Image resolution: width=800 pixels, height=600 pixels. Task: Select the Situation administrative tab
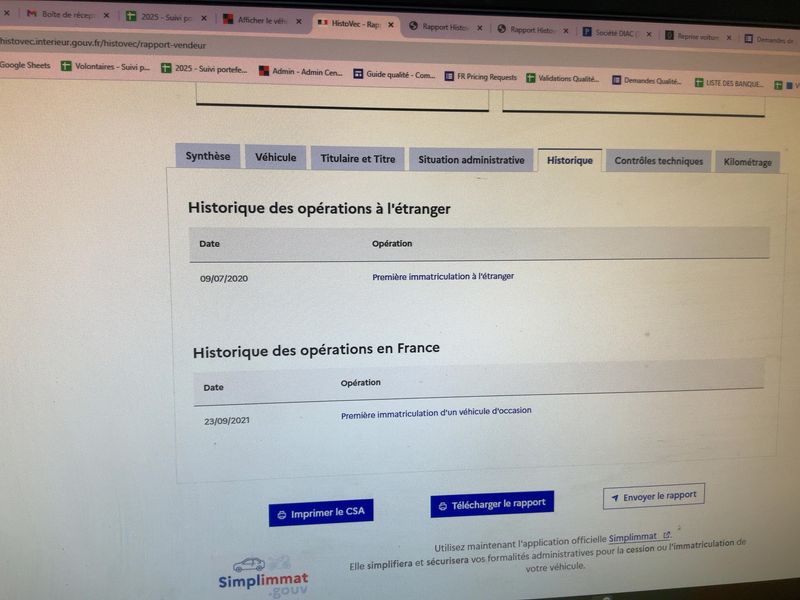tap(471, 160)
